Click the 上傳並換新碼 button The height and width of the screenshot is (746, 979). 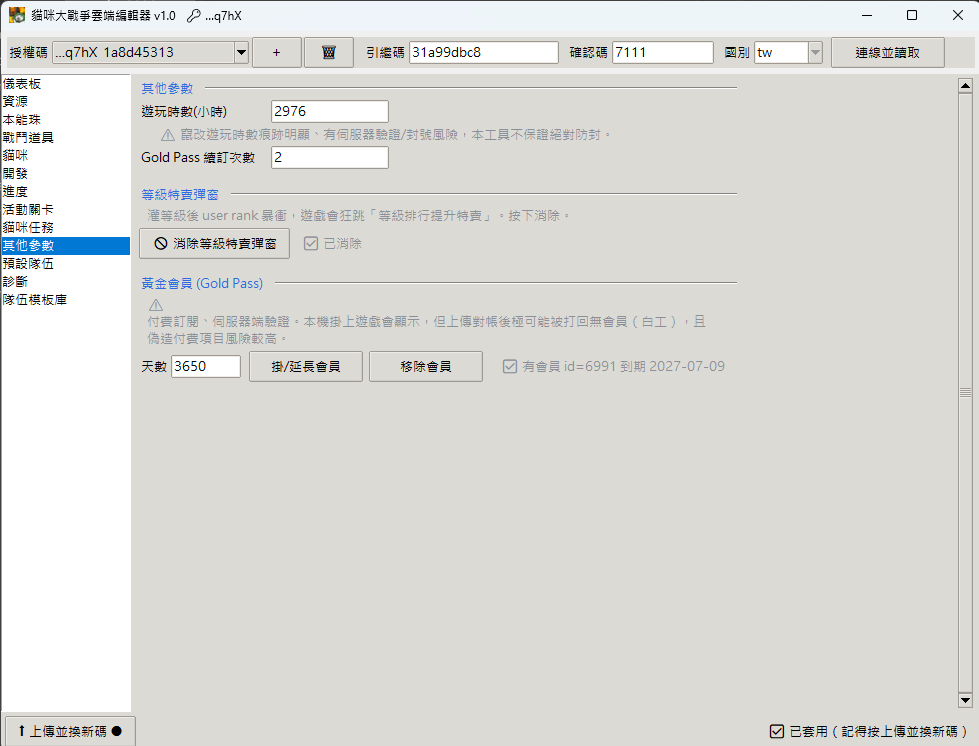click(69, 731)
